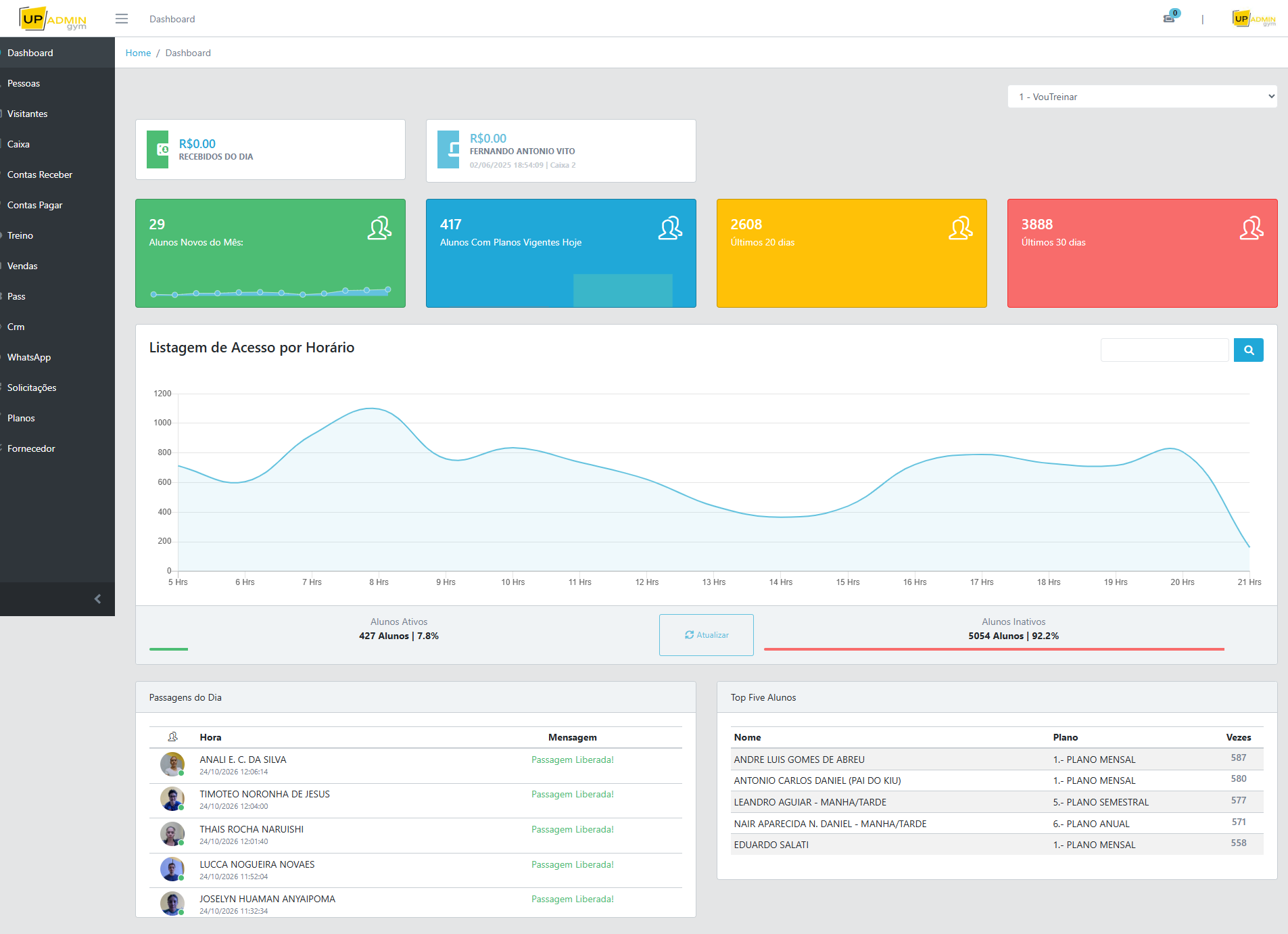1288x934 pixels.
Task: Open the Alunos Com Planos Vigentes Hoje card
Action: [x=561, y=253]
